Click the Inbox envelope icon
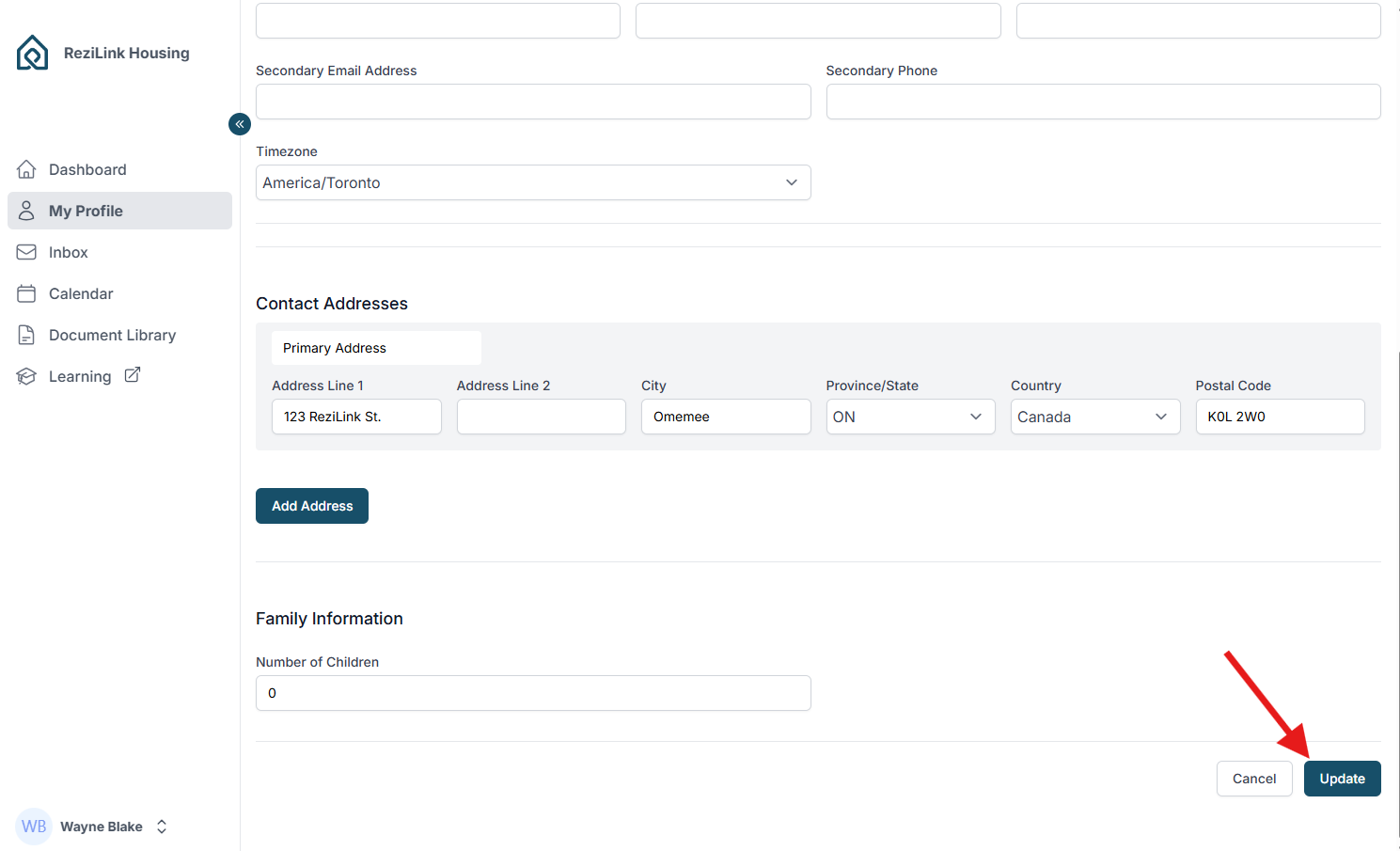Screen dimensions: 1400x851 (x=26, y=252)
